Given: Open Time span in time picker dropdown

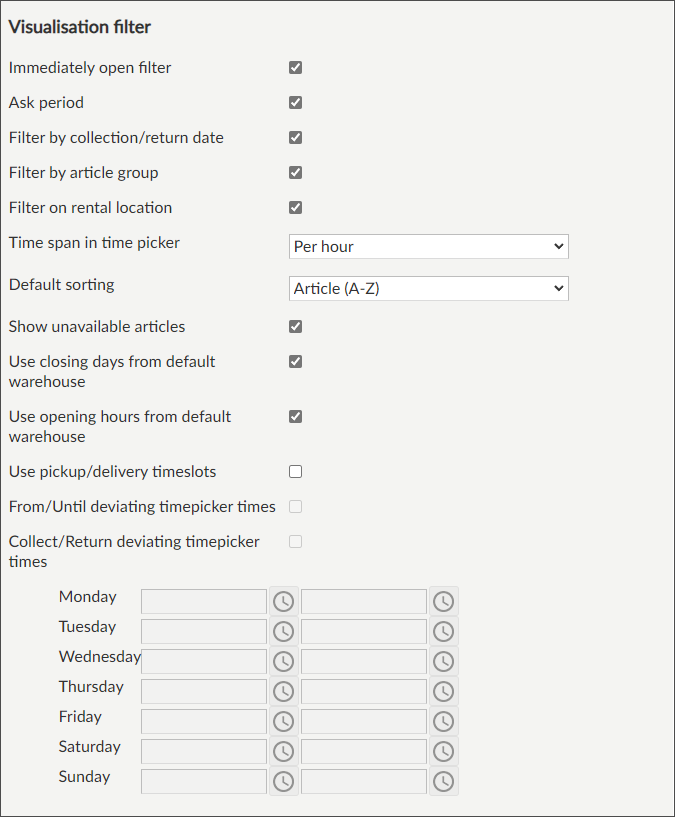Looking at the screenshot, I should coord(428,246).
